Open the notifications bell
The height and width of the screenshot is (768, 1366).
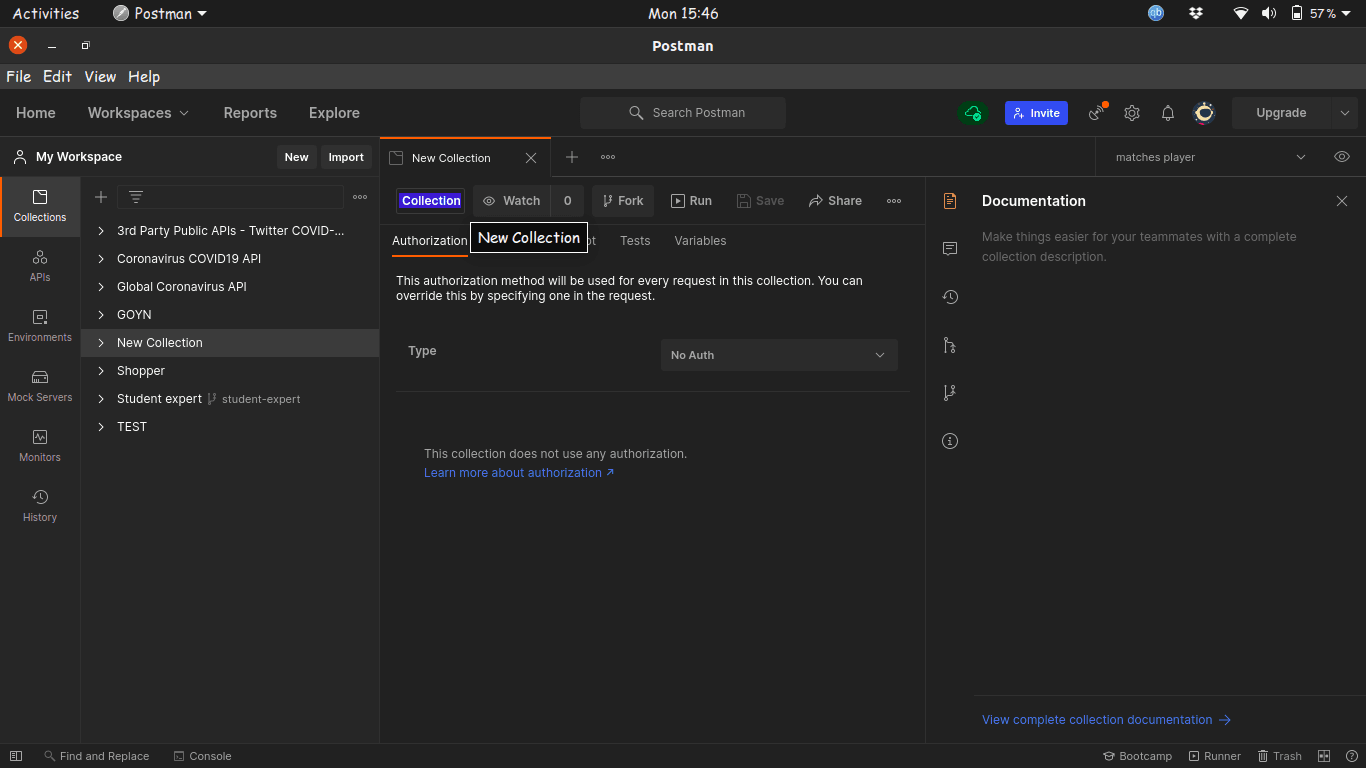coord(1168,113)
